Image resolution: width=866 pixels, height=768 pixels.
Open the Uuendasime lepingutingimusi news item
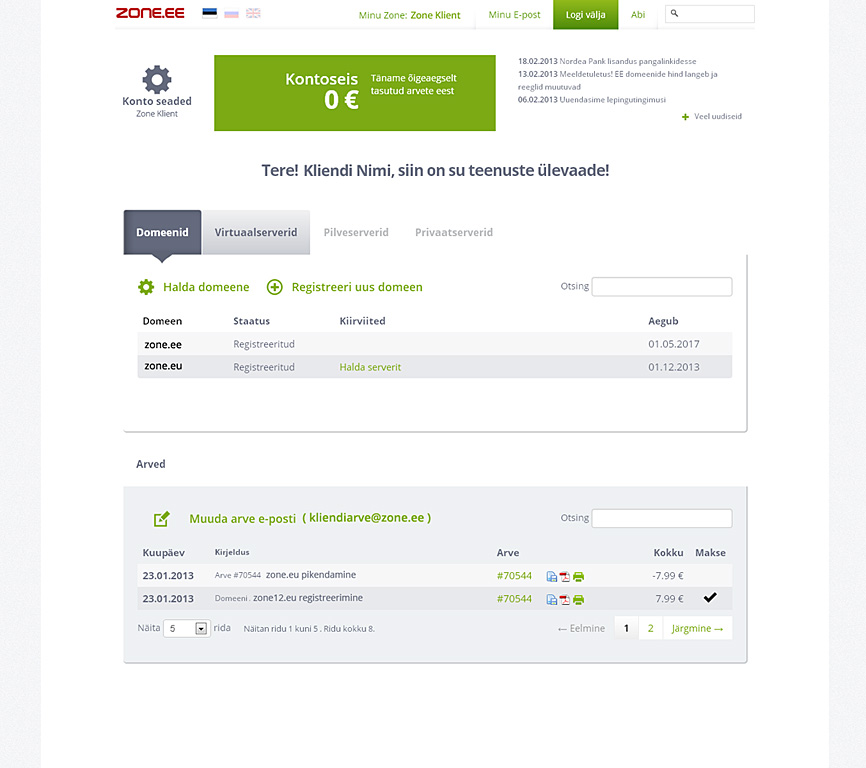click(x=592, y=100)
